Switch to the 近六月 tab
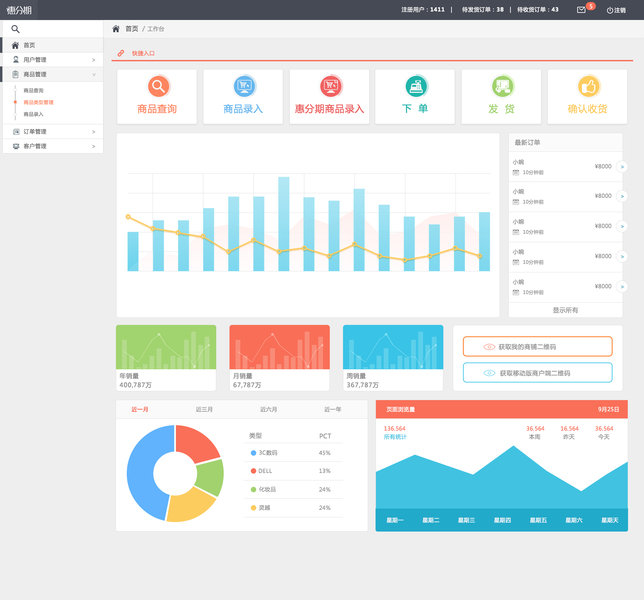 tap(269, 409)
